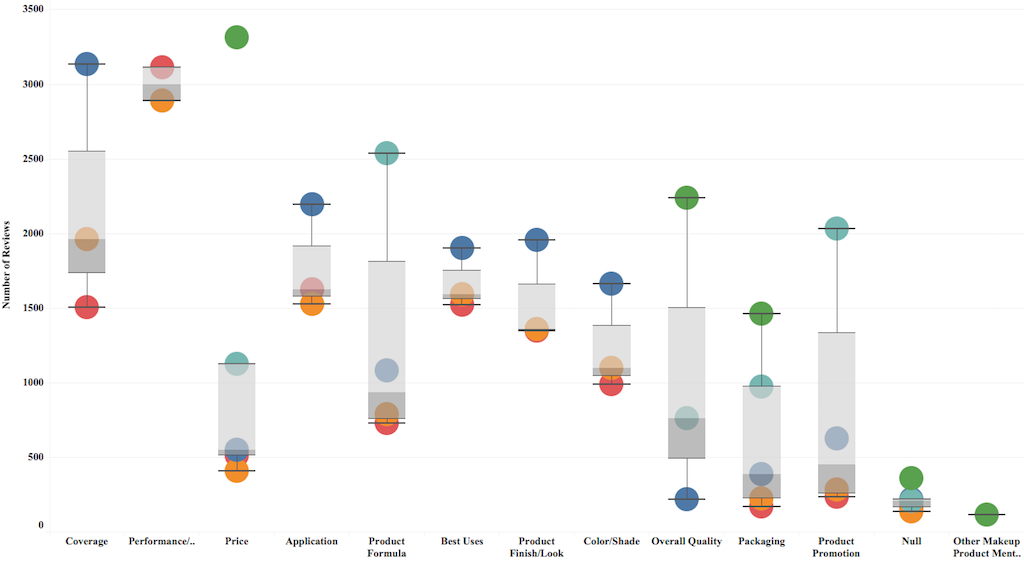Screen dimensions: 1024x564
Task: Select the teal circle in the Price column
Action: pyautogui.click(x=237, y=364)
